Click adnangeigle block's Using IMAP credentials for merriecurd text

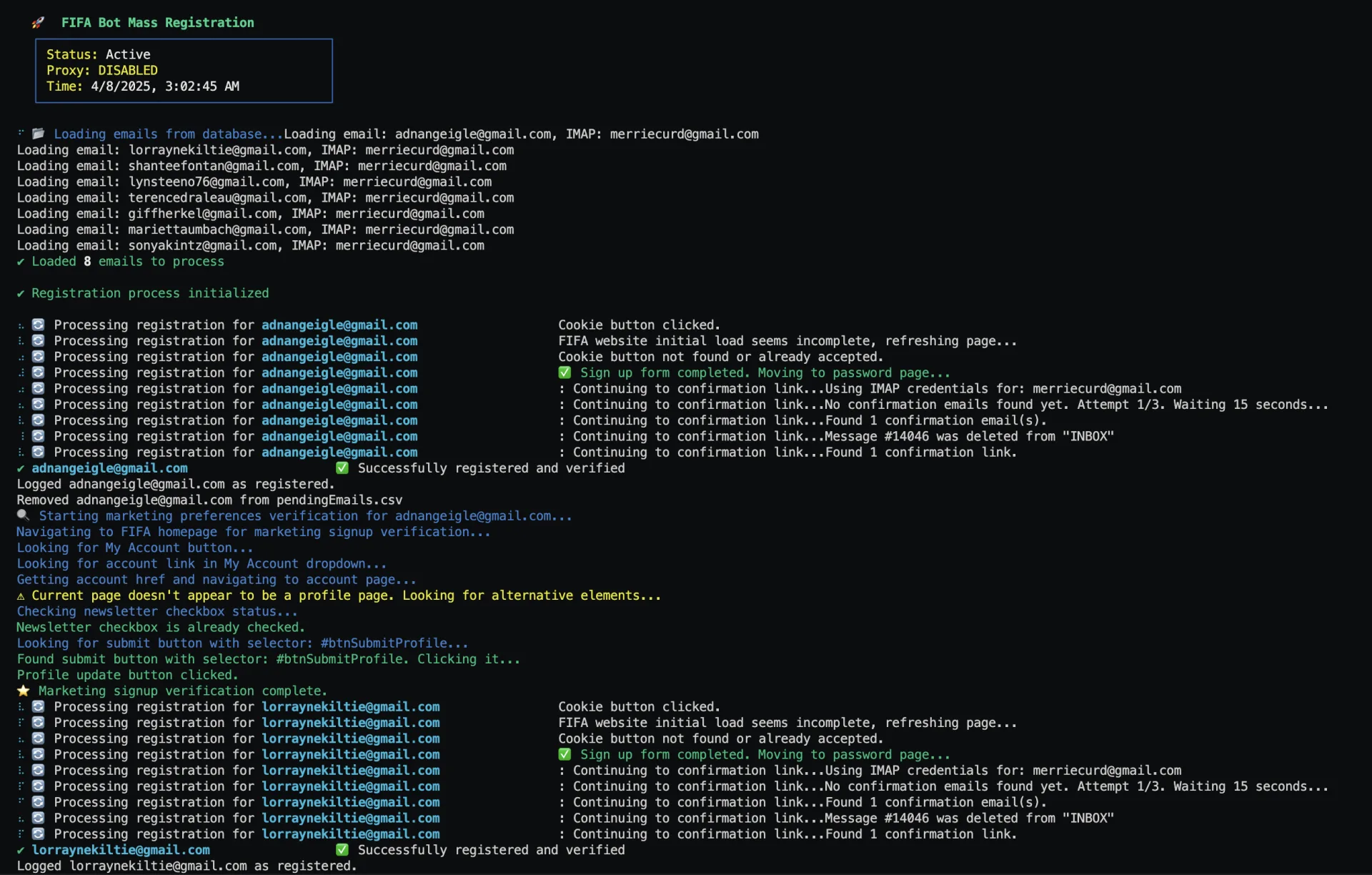coord(1003,389)
